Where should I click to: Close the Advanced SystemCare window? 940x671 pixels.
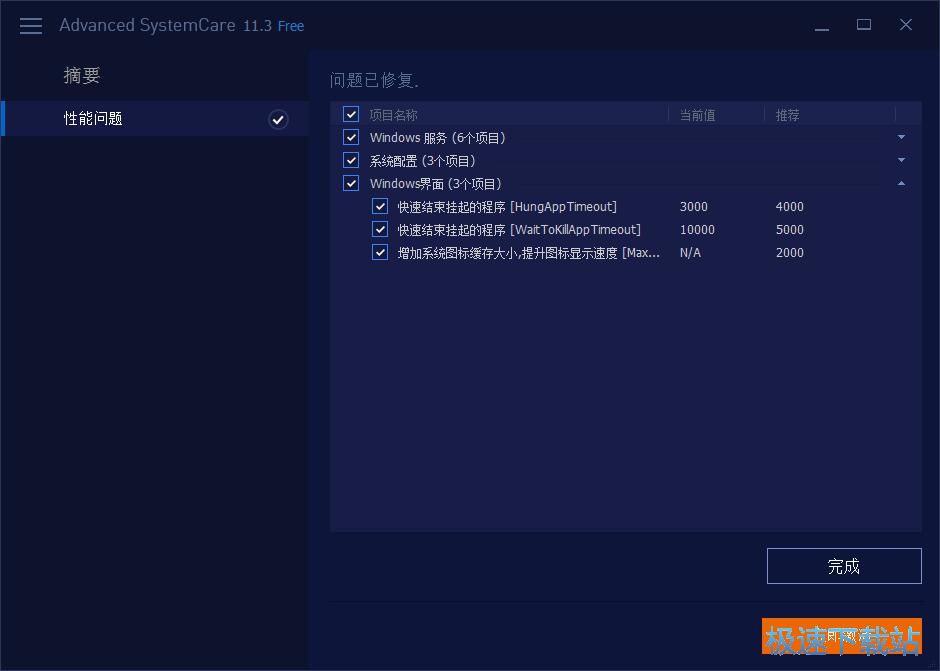(906, 25)
